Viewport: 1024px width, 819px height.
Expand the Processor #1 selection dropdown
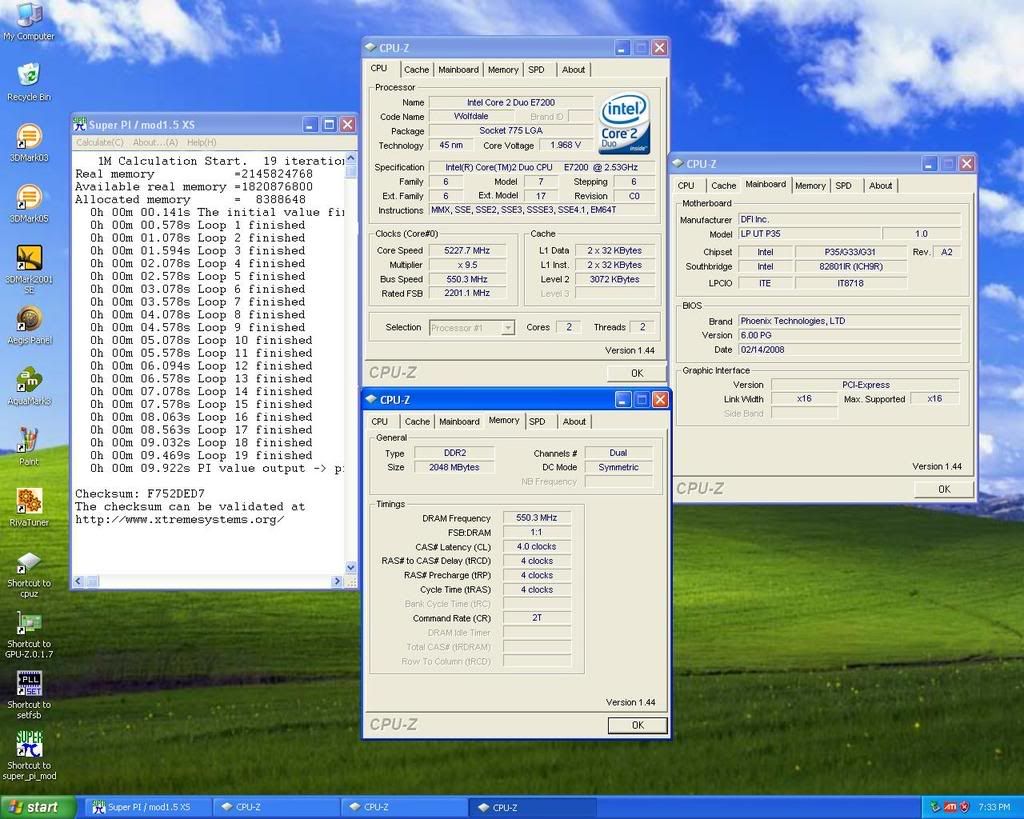coord(507,328)
